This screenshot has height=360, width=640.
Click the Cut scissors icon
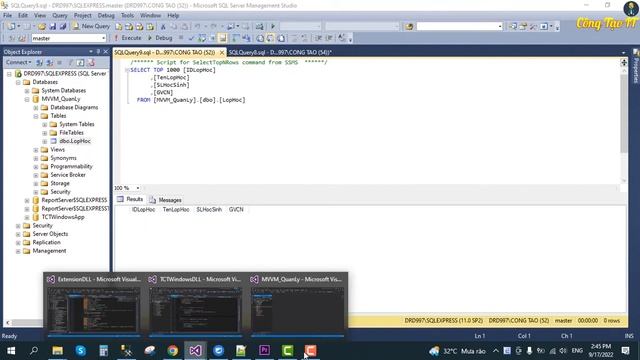click(x=163, y=27)
